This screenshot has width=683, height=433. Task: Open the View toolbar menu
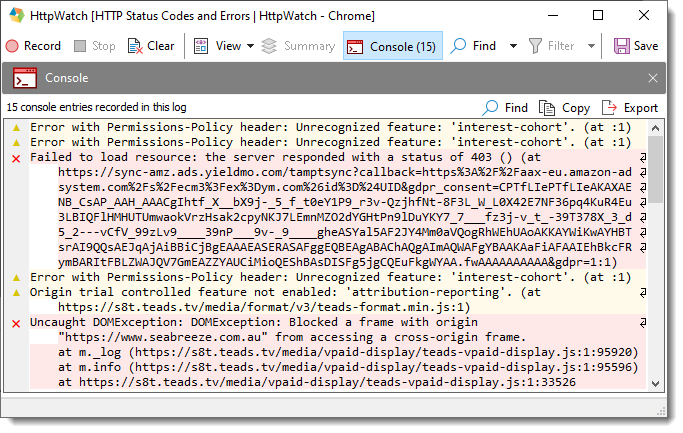217,46
